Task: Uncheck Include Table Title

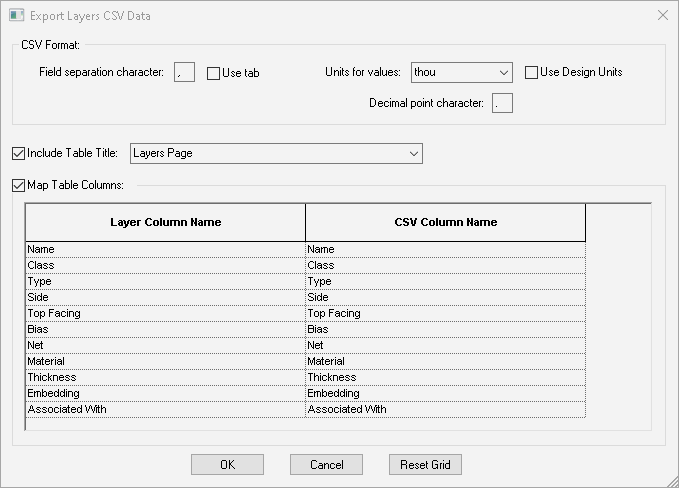Action: click(x=18, y=153)
